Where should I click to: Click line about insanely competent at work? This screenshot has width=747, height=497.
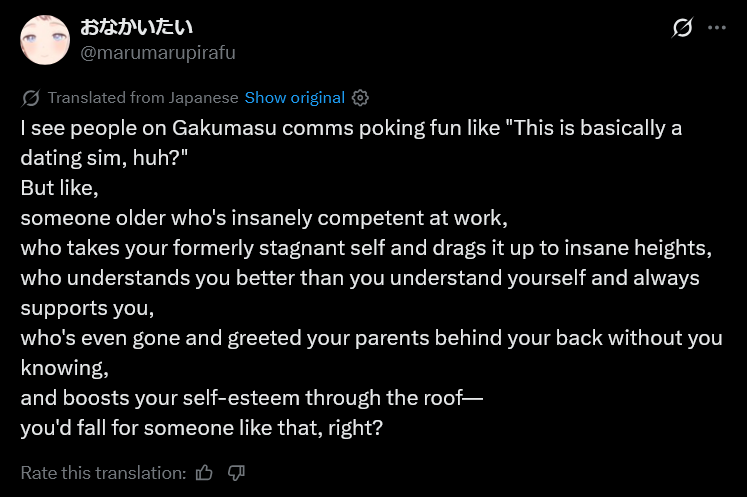pyautogui.click(x=264, y=218)
